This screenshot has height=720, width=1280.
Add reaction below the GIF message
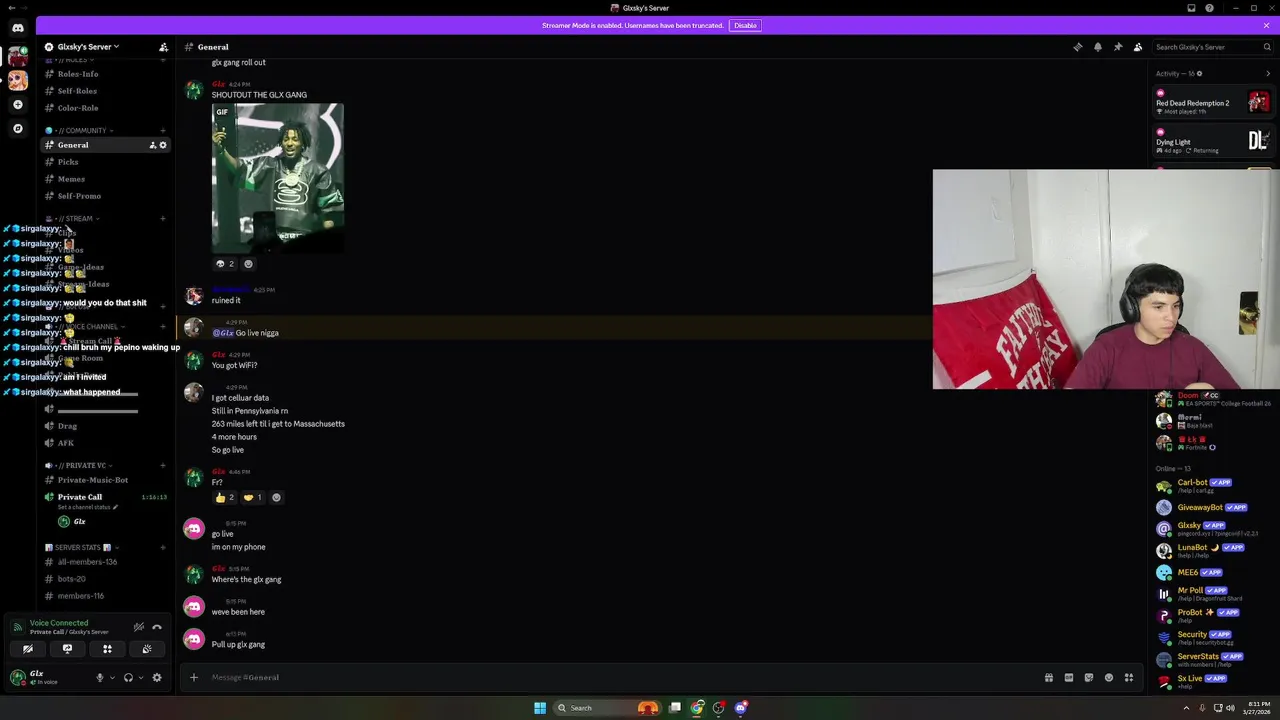point(249,264)
